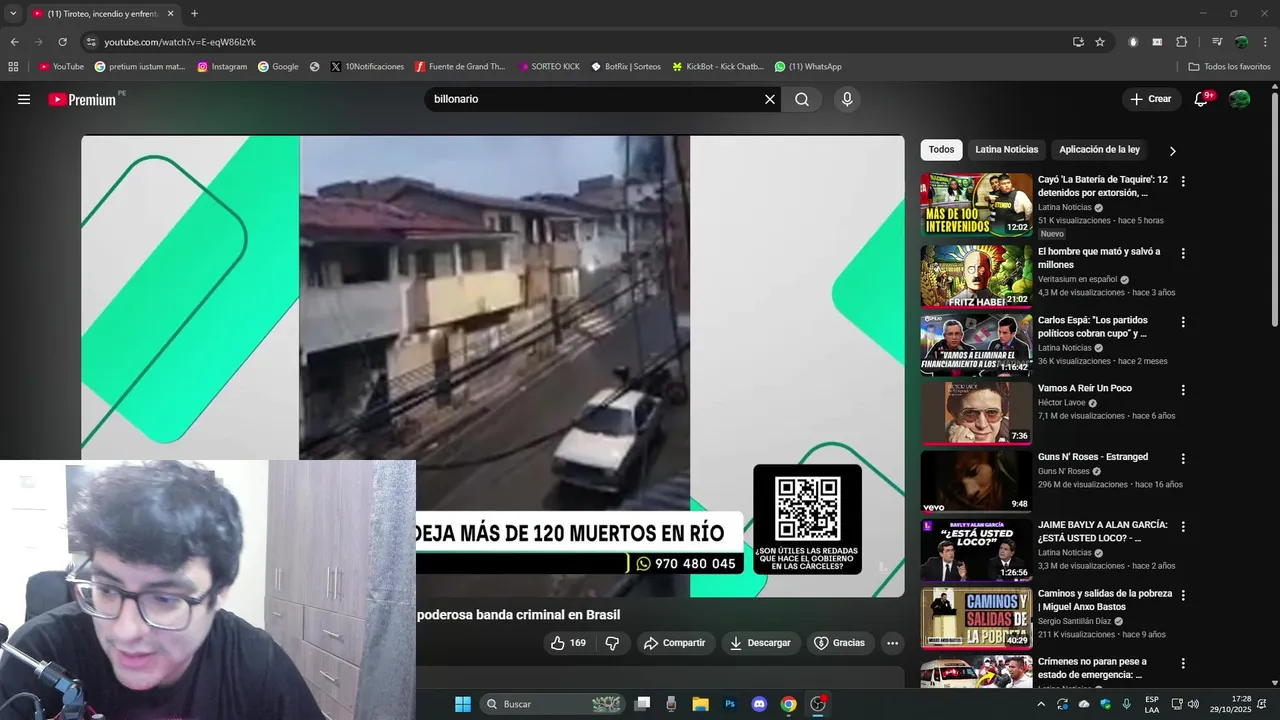Open options for Guns N' Roses Estranged
Viewport: 1280px width, 720px height.
point(1183,459)
